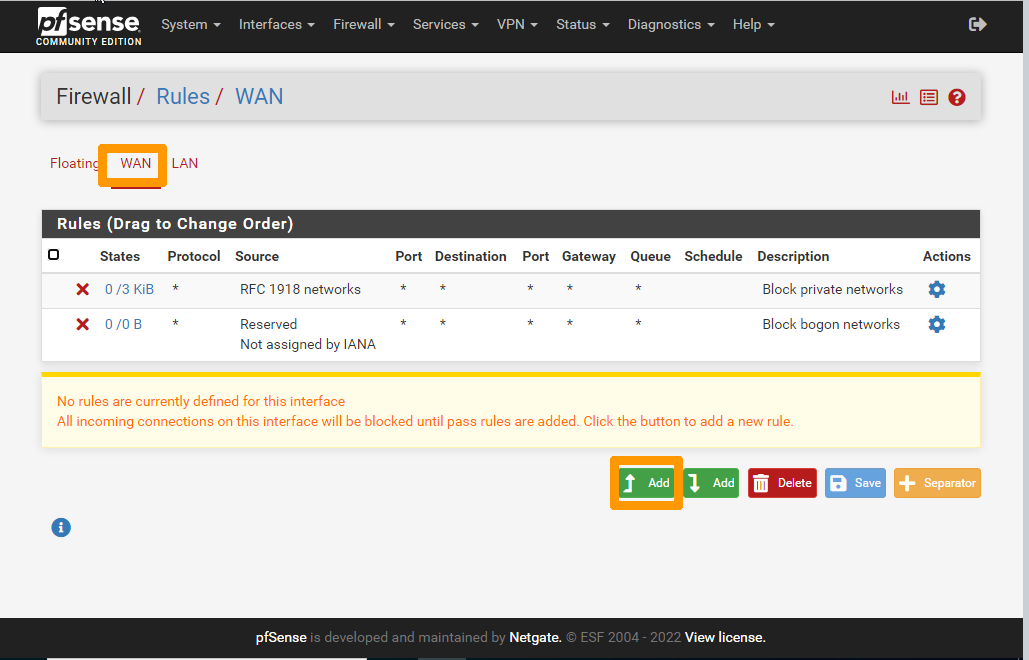The height and width of the screenshot is (660, 1029).
Task: Select the Floating rules tab
Action: (x=74, y=163)
